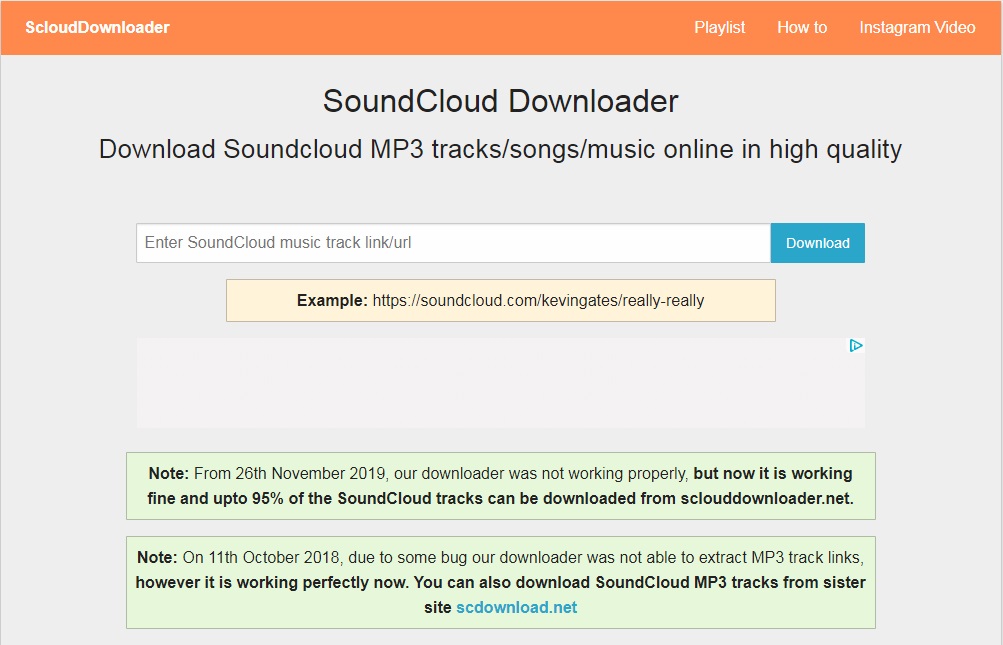
Task: Click the 26th November 2019 note text
Action: tap(500, 486)
